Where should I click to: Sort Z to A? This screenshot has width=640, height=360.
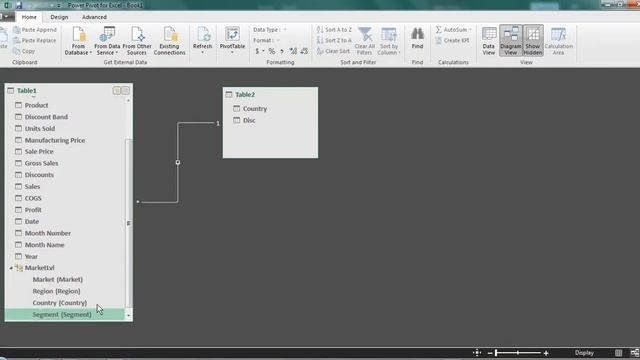click(x=334, y=40)
